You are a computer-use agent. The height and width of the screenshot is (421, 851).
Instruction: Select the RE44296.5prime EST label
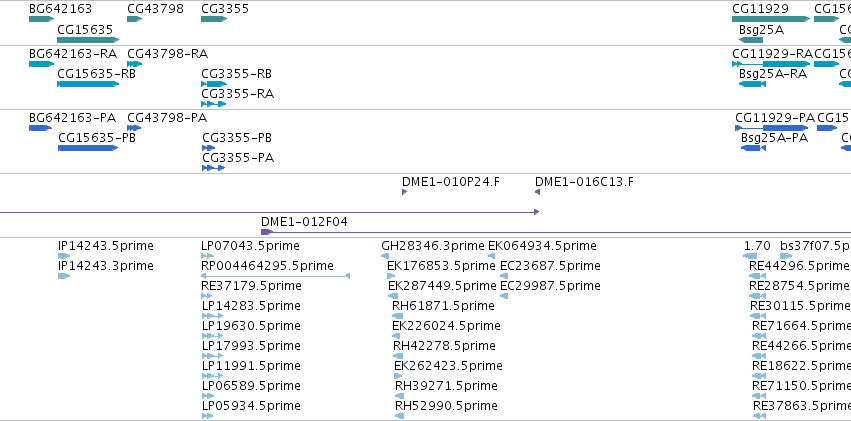coord(798,266)
